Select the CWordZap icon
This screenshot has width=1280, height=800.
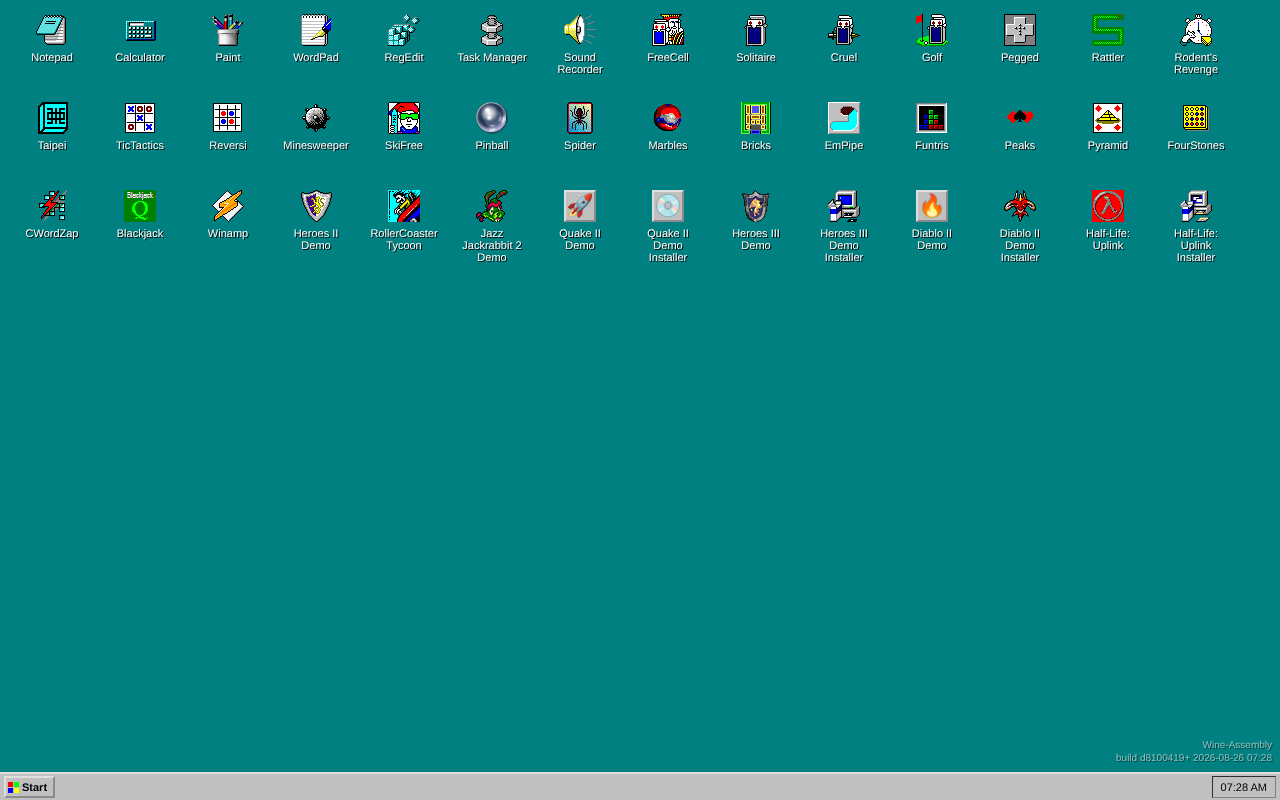(52, 206)
